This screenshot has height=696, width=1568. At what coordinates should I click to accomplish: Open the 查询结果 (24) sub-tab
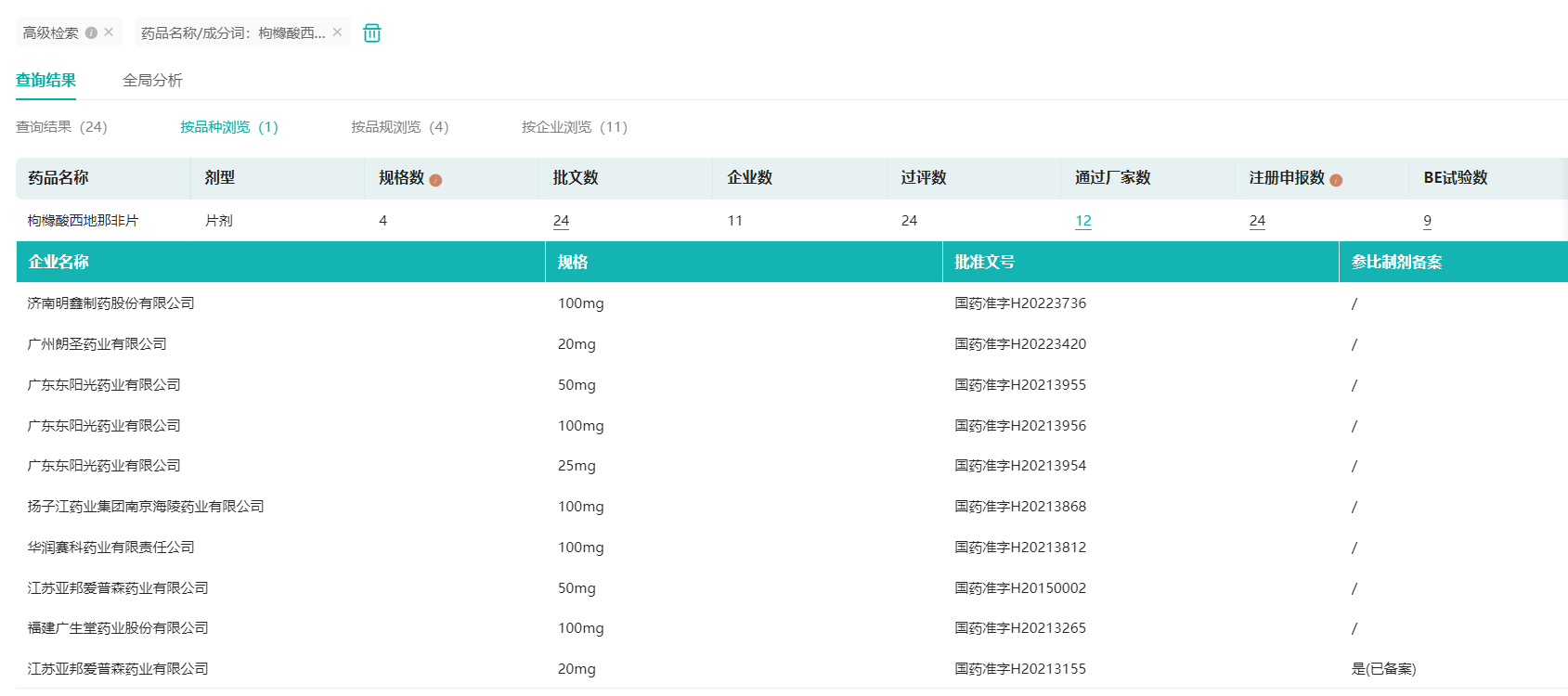point(61,127)
